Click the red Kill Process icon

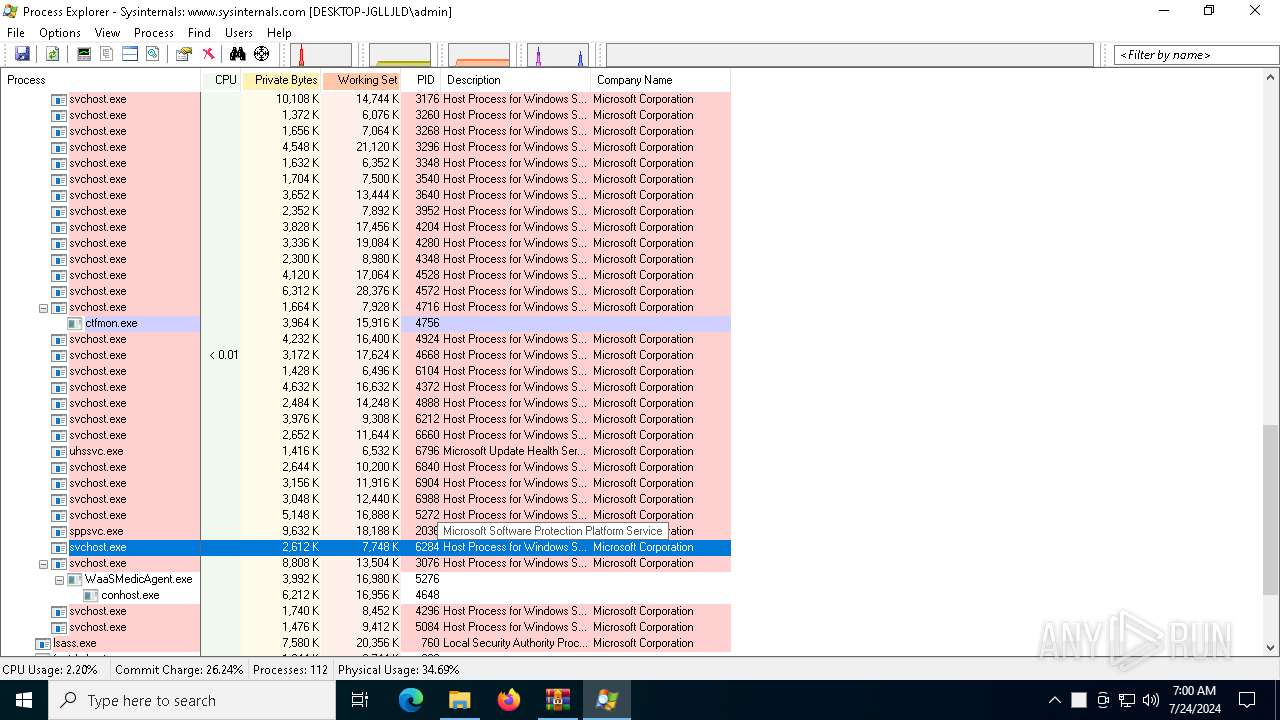click(x=208, y=54)
